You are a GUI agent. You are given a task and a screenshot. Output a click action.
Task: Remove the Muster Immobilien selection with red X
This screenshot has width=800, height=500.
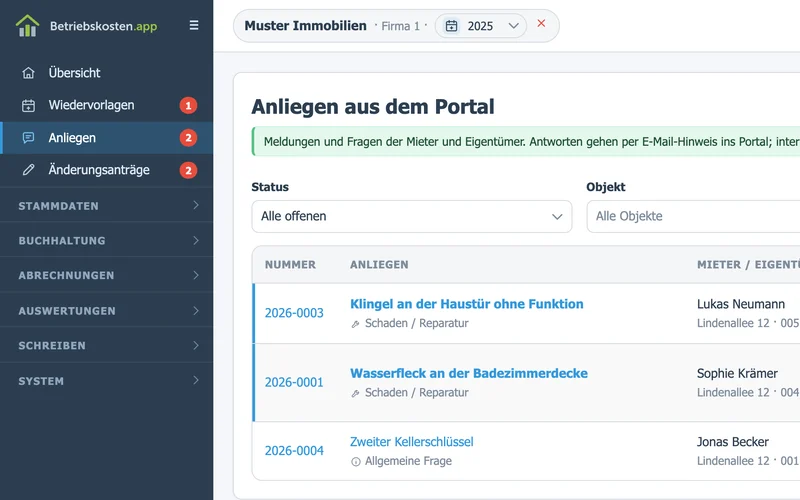(x=541, y=23)
